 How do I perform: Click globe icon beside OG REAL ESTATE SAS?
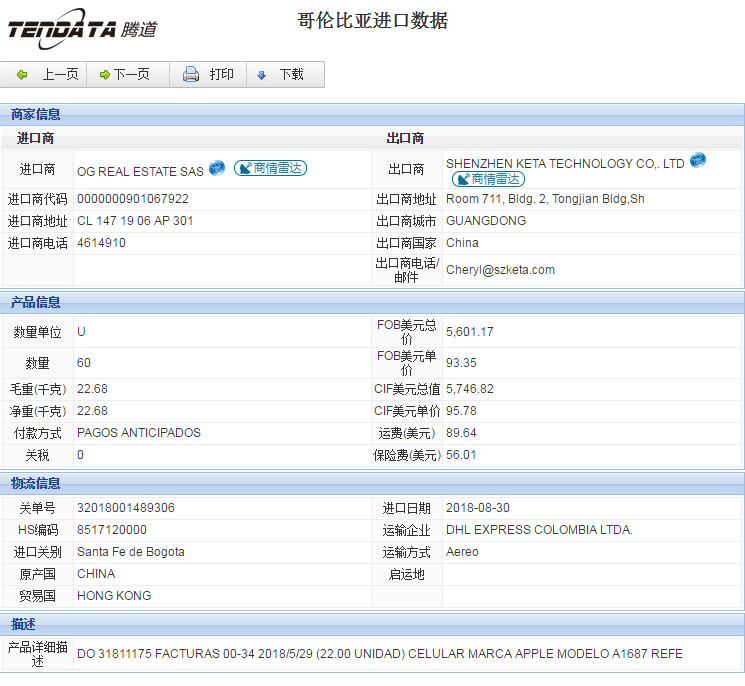click(217, 168)
